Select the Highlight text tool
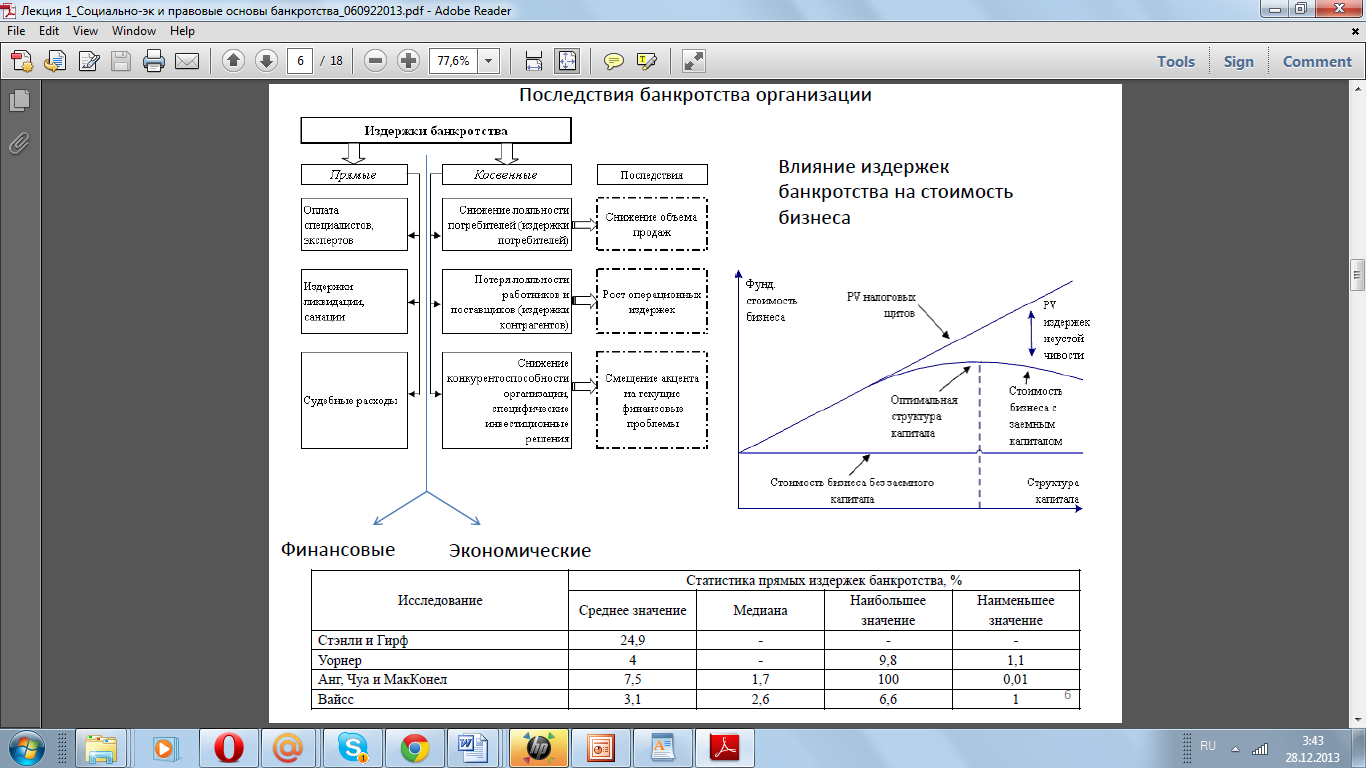 (x=646, y=61)
